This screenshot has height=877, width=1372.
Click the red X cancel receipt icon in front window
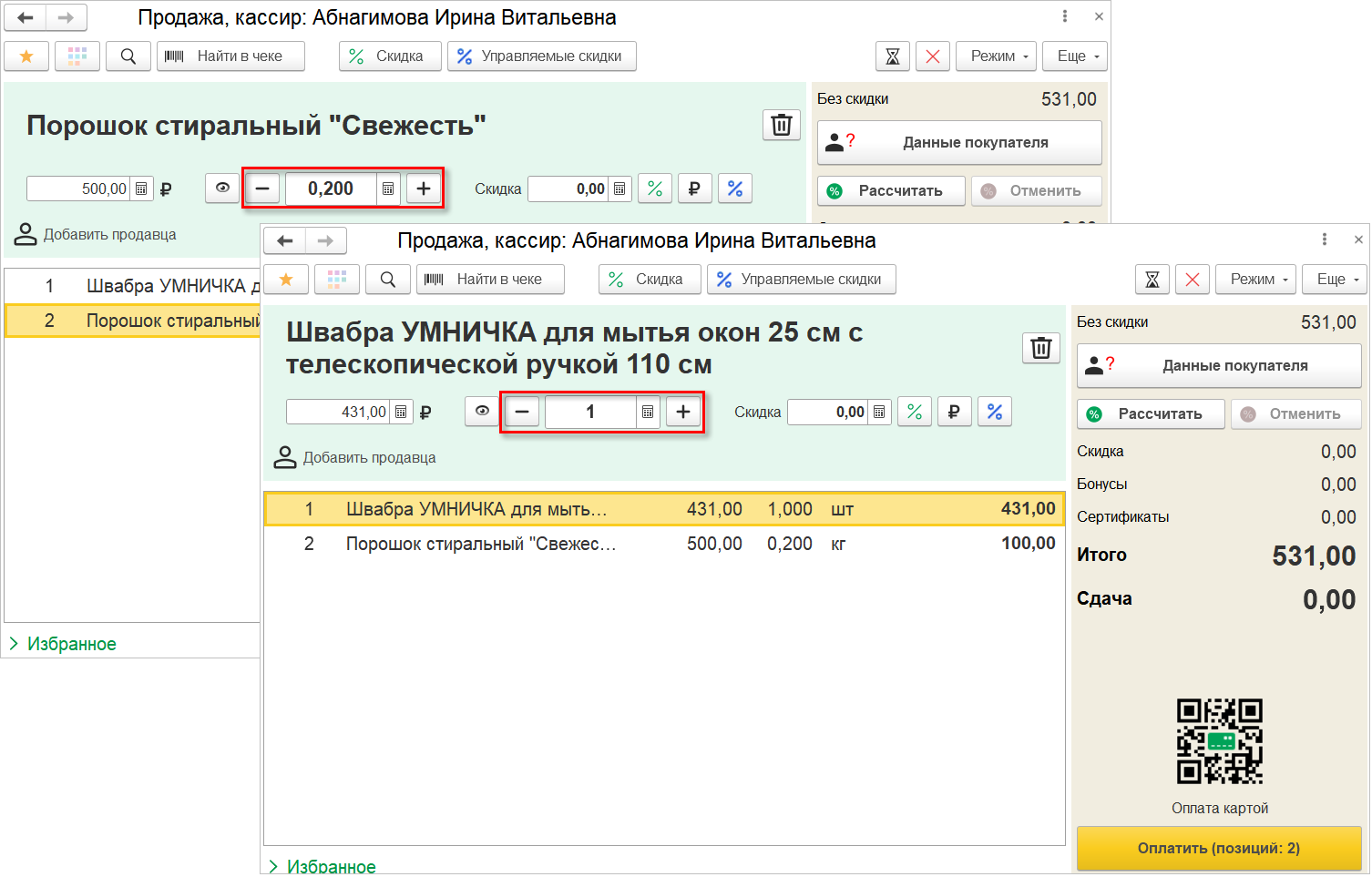coord(1193,280)
